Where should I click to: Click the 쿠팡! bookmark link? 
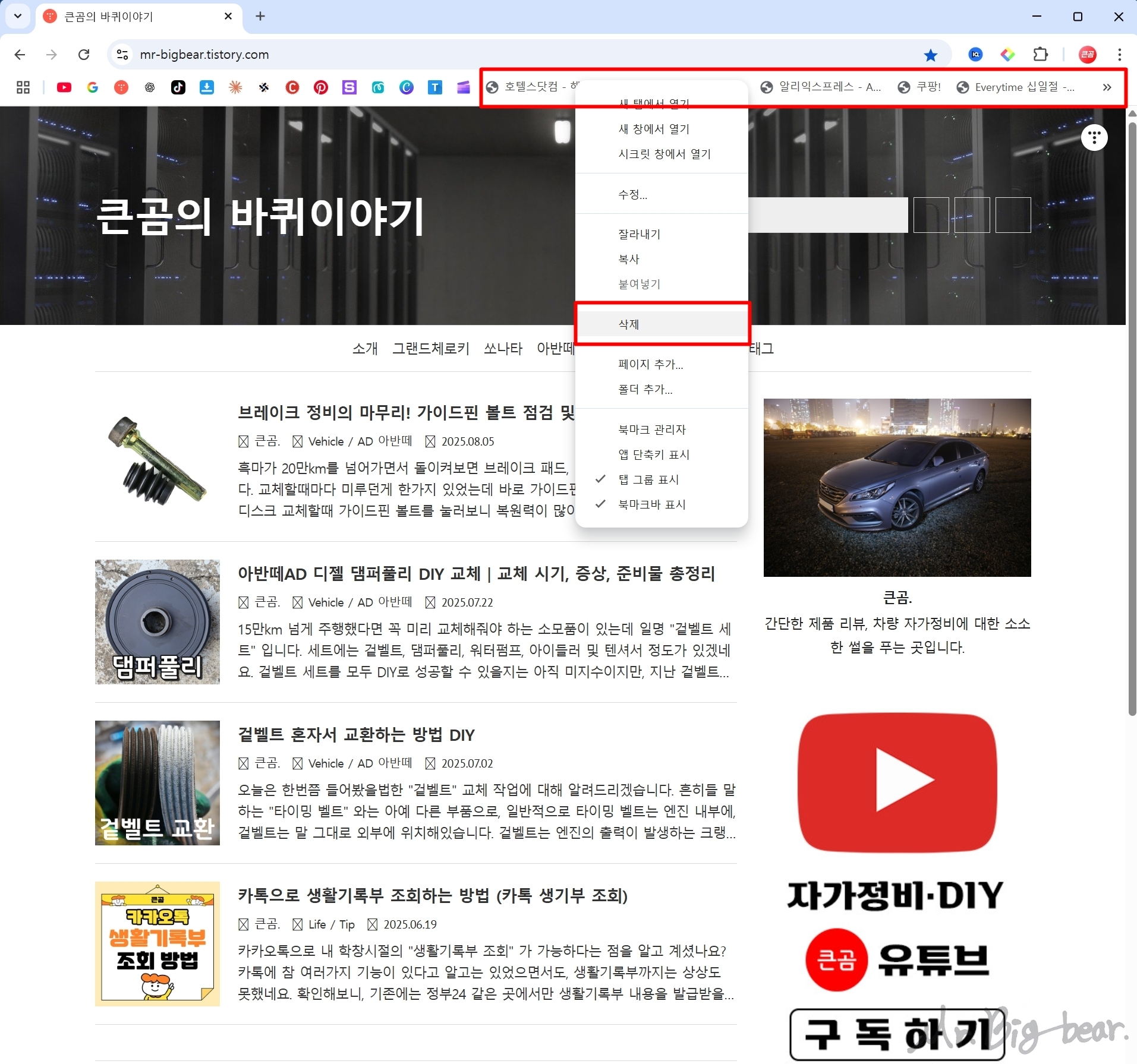[927, 87]
